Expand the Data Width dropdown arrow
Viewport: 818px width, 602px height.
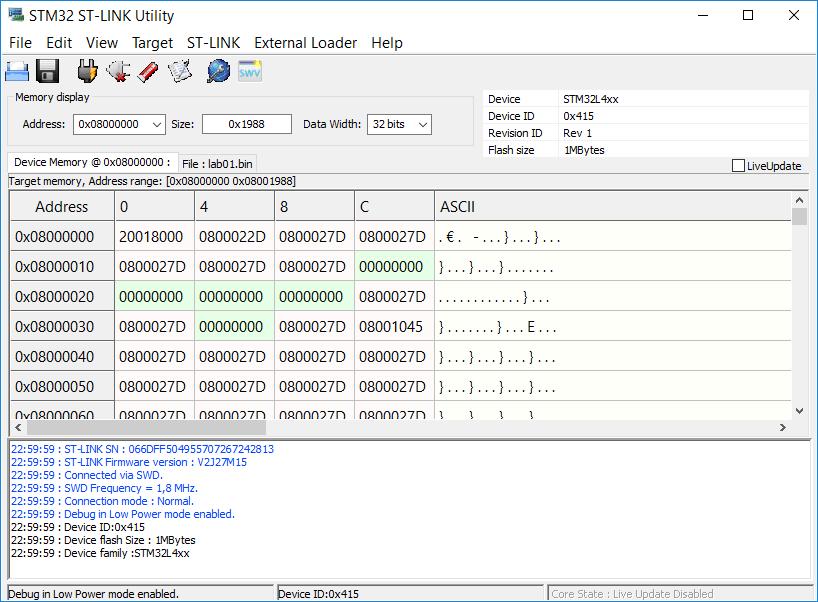click(x=423, y=125)
